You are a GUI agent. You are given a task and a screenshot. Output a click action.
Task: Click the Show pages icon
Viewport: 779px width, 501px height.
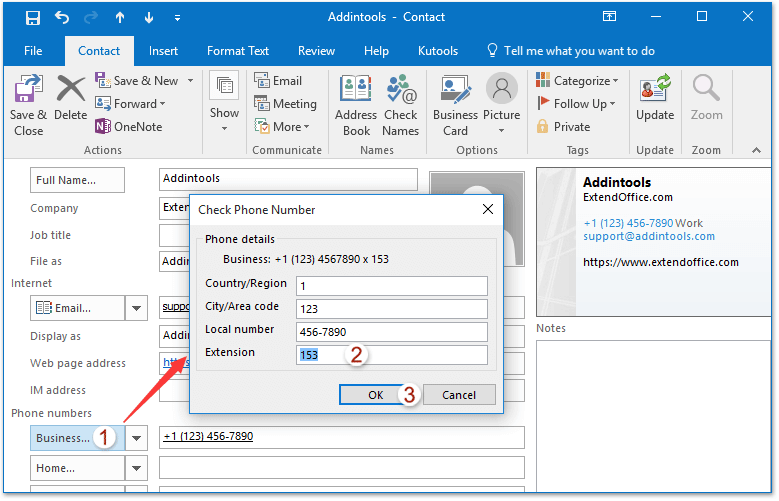pos(225,85)
